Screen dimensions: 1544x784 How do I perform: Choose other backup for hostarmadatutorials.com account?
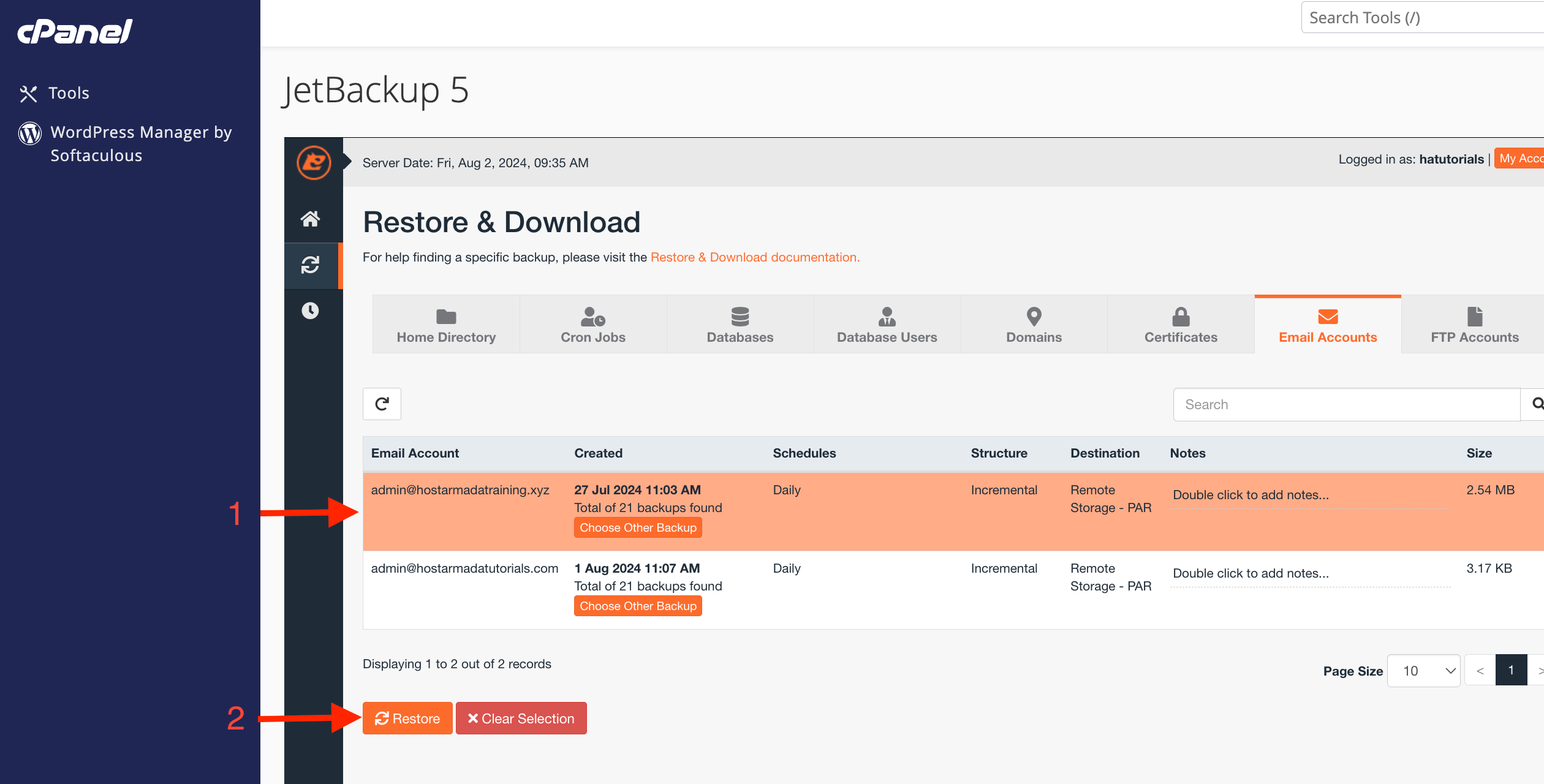(x=638, y=606)
